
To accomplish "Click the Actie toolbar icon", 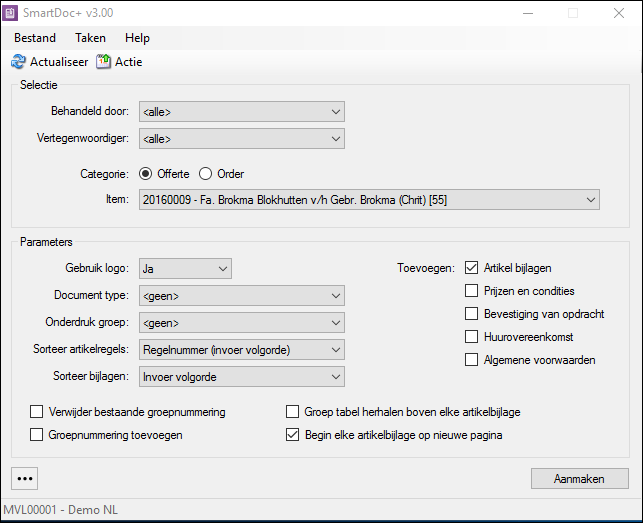I will pos(103,62).
